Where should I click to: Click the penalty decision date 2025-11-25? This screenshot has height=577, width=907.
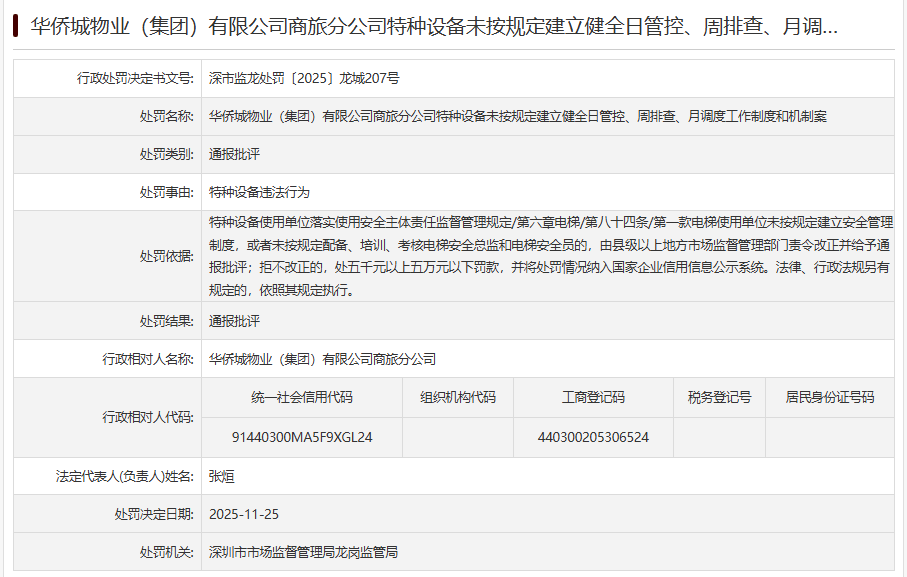coord(244,514)
